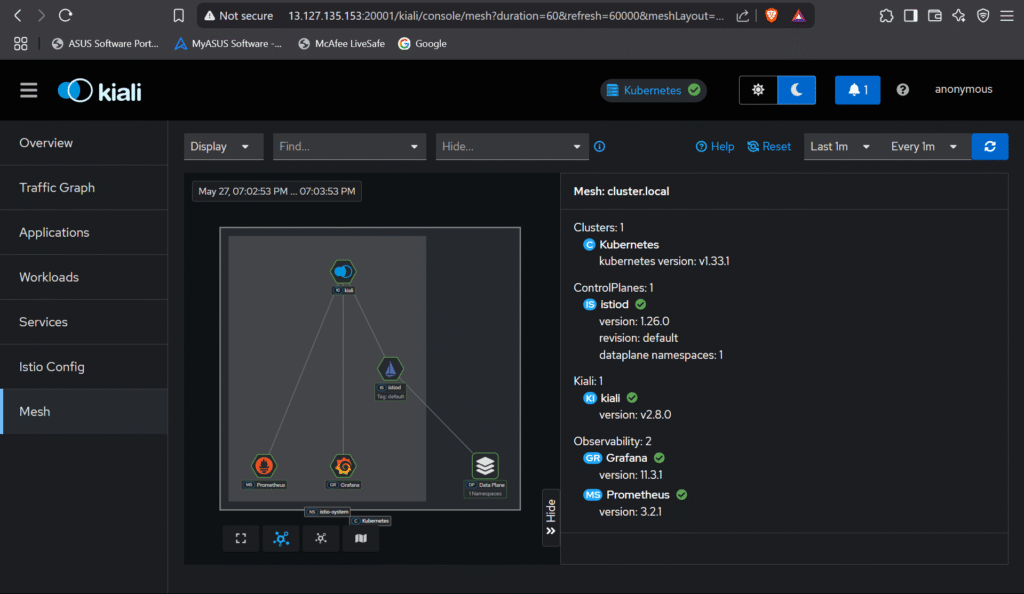Open the Workloads page
Image resolution: width=1024 pixels, height=594 pixels.
click(84, 277)
